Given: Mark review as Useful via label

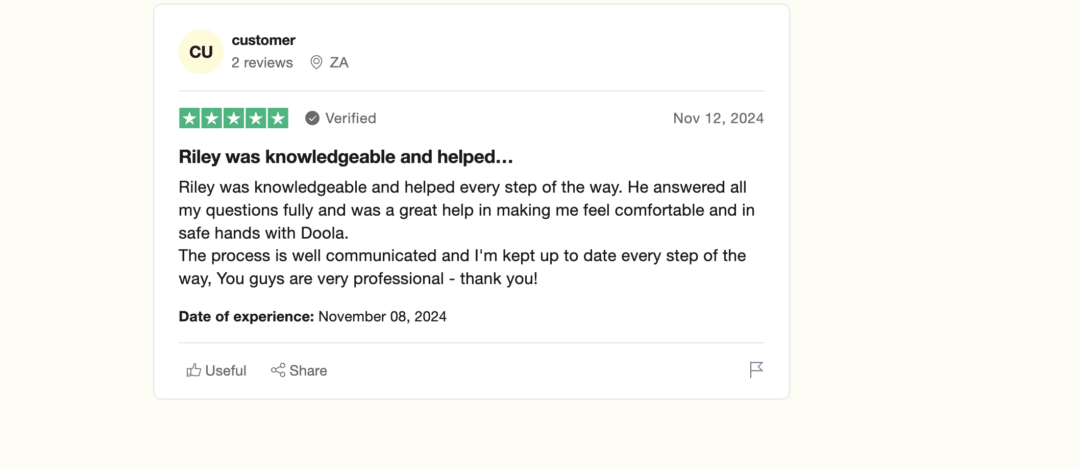Looking at the screenshot, I should [225, 371].
